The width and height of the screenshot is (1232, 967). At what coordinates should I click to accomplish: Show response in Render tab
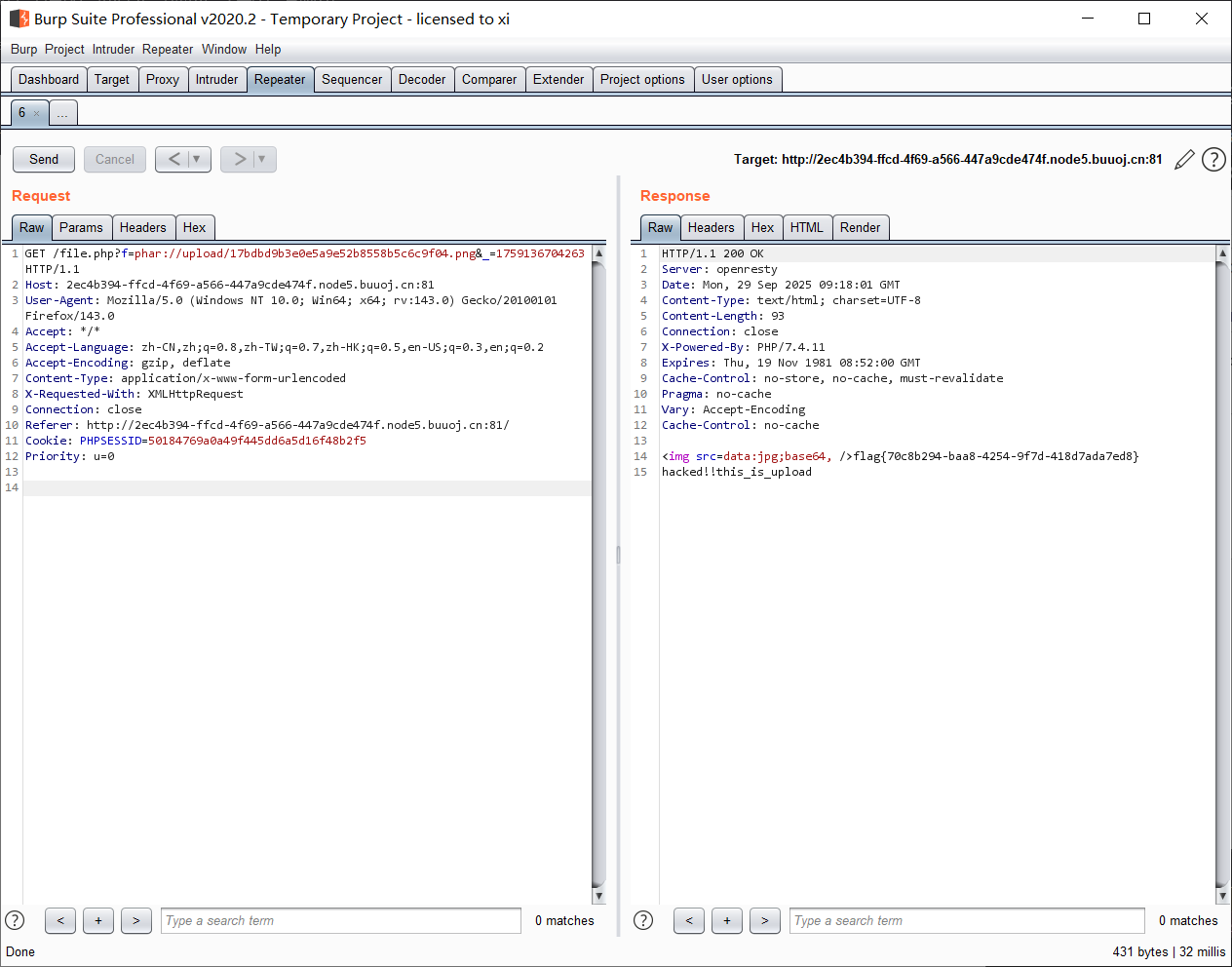(x=860, y=227)
